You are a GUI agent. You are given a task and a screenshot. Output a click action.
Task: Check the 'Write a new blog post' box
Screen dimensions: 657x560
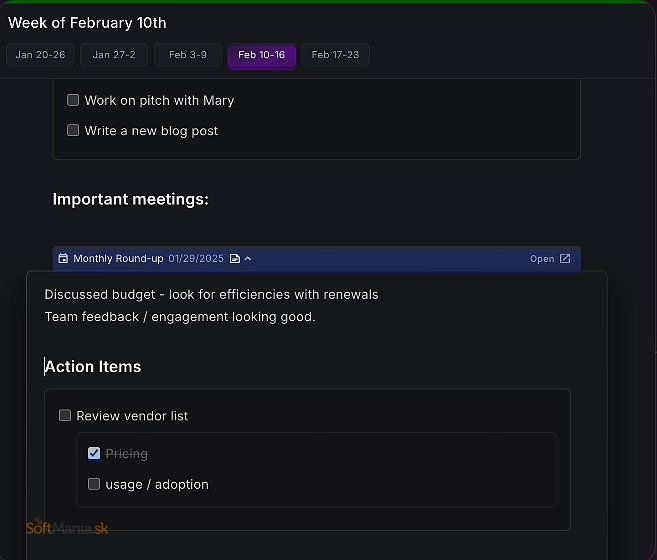(x=73, y=130)
